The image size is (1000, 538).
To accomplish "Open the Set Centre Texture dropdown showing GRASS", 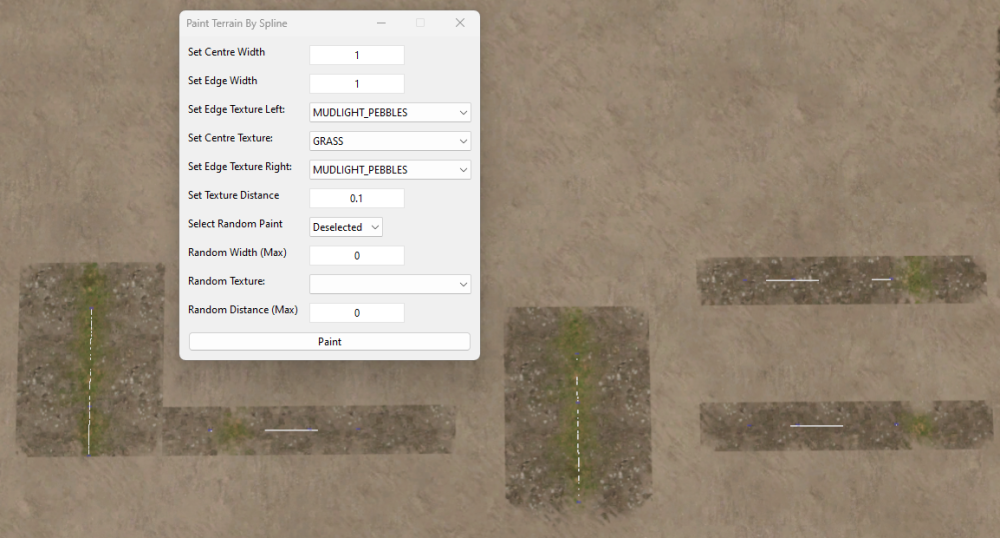I will pos(390,141).
